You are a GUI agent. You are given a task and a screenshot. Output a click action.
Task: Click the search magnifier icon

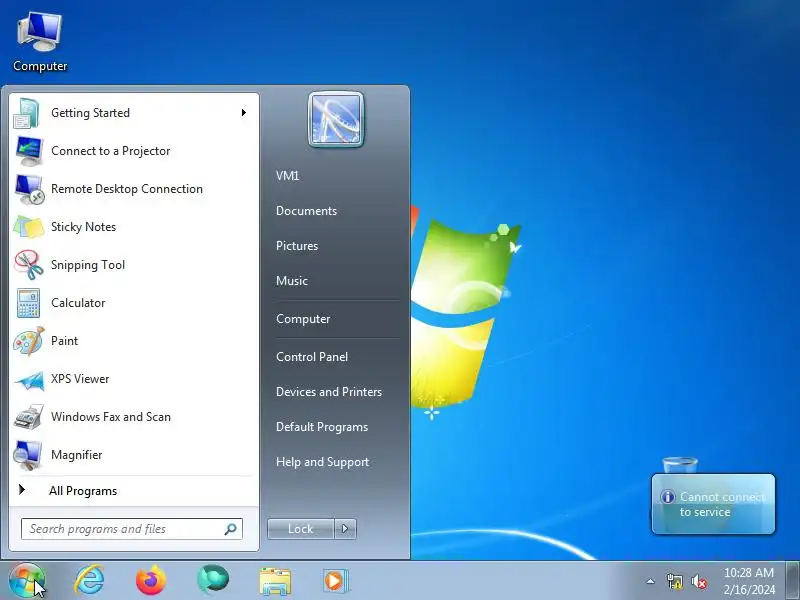point(231,529)
